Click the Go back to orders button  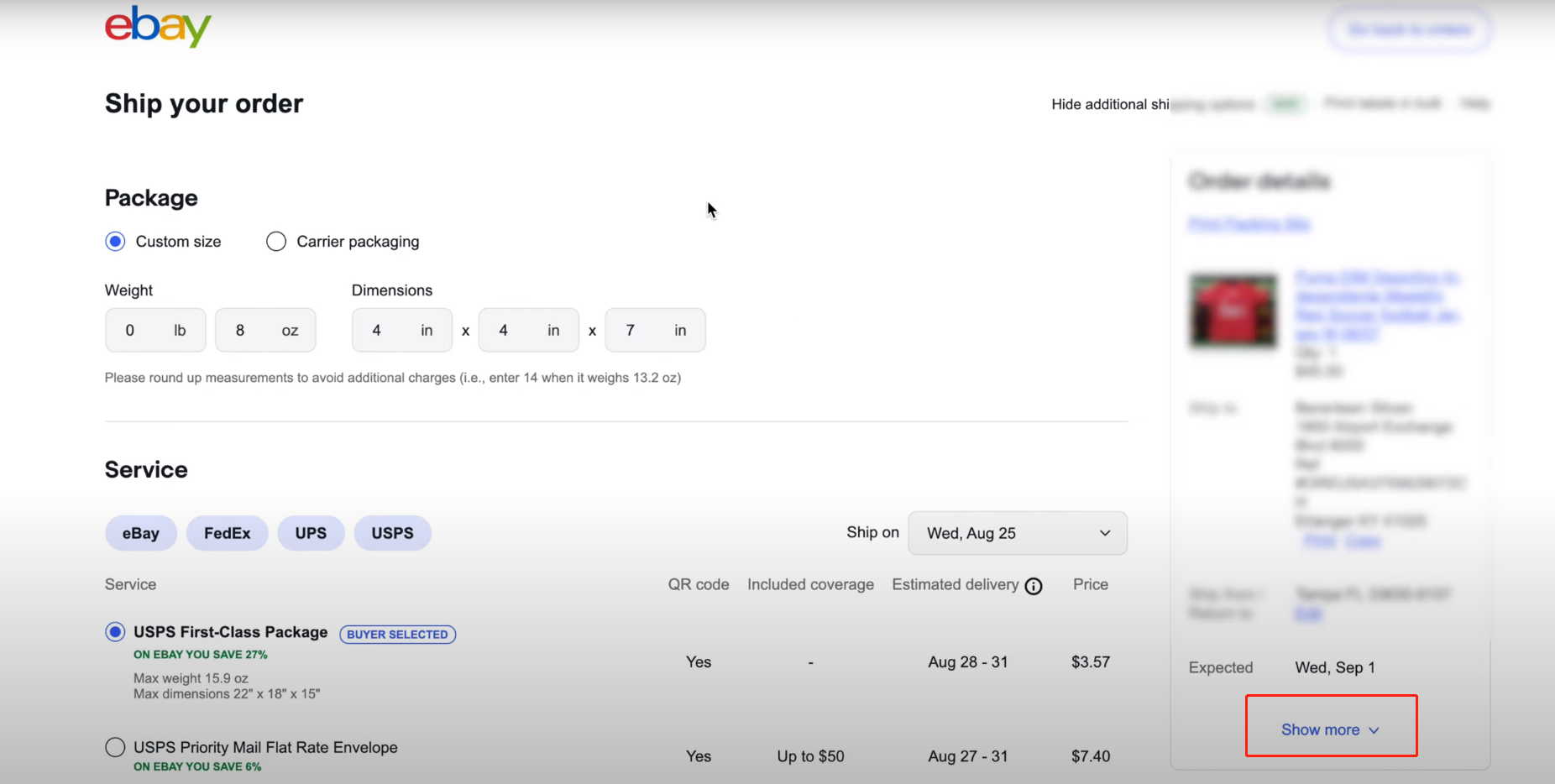coord(1410,29)
